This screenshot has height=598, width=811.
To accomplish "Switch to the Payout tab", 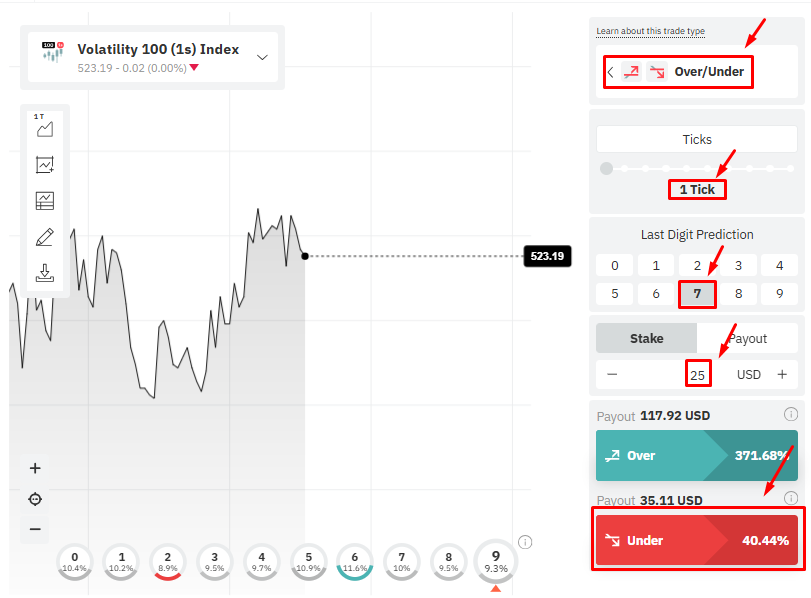I will point(747,338).
